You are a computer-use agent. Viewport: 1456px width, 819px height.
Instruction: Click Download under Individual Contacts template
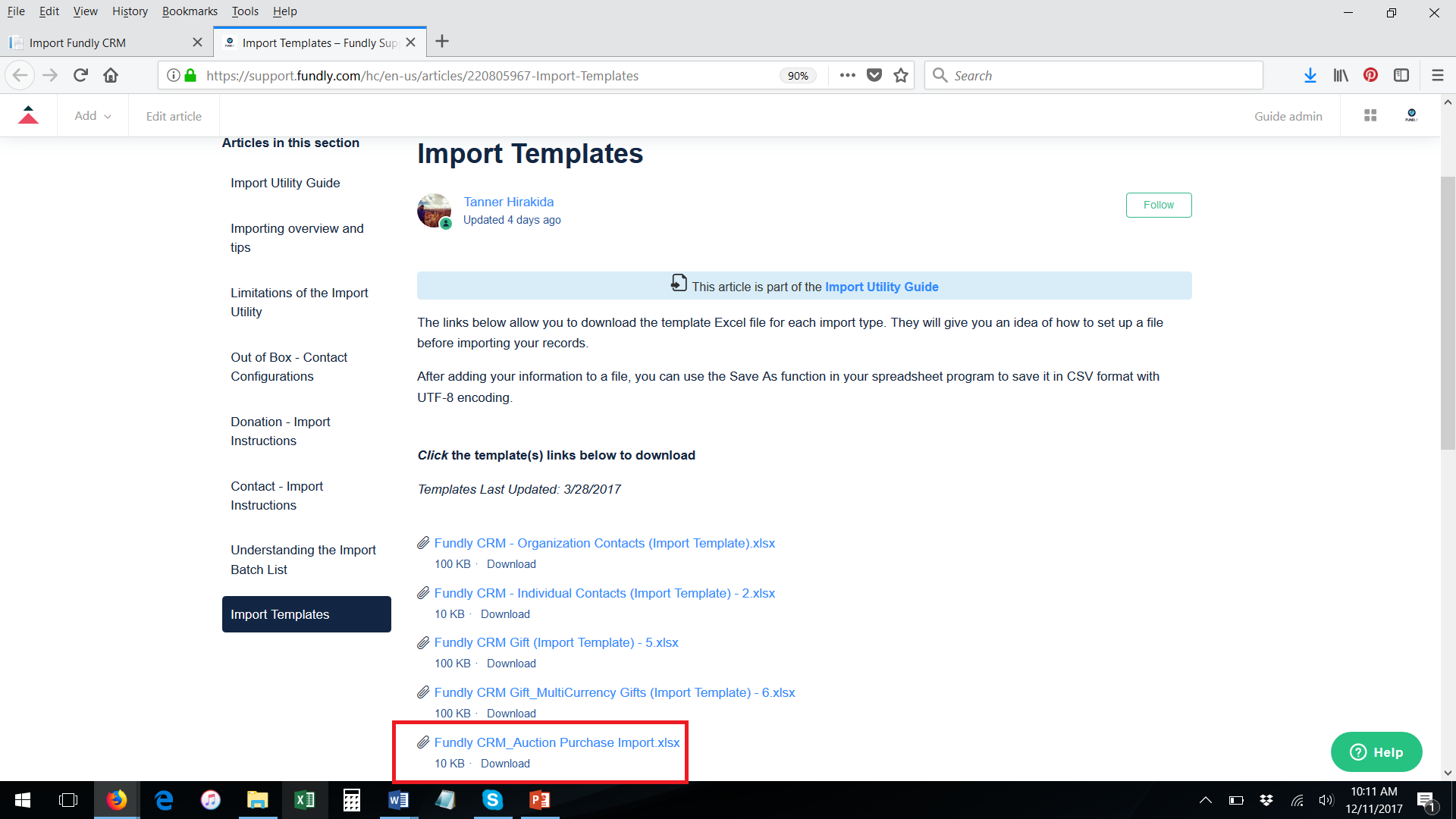pos(505,614)
